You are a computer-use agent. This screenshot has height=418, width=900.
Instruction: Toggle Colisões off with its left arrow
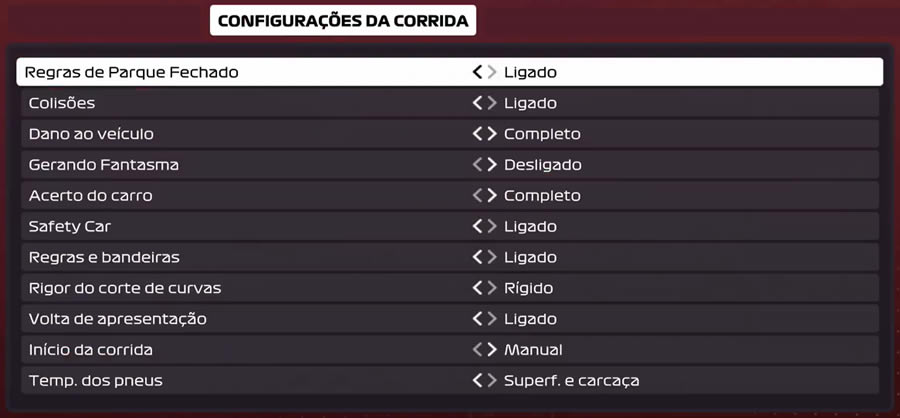478,103
